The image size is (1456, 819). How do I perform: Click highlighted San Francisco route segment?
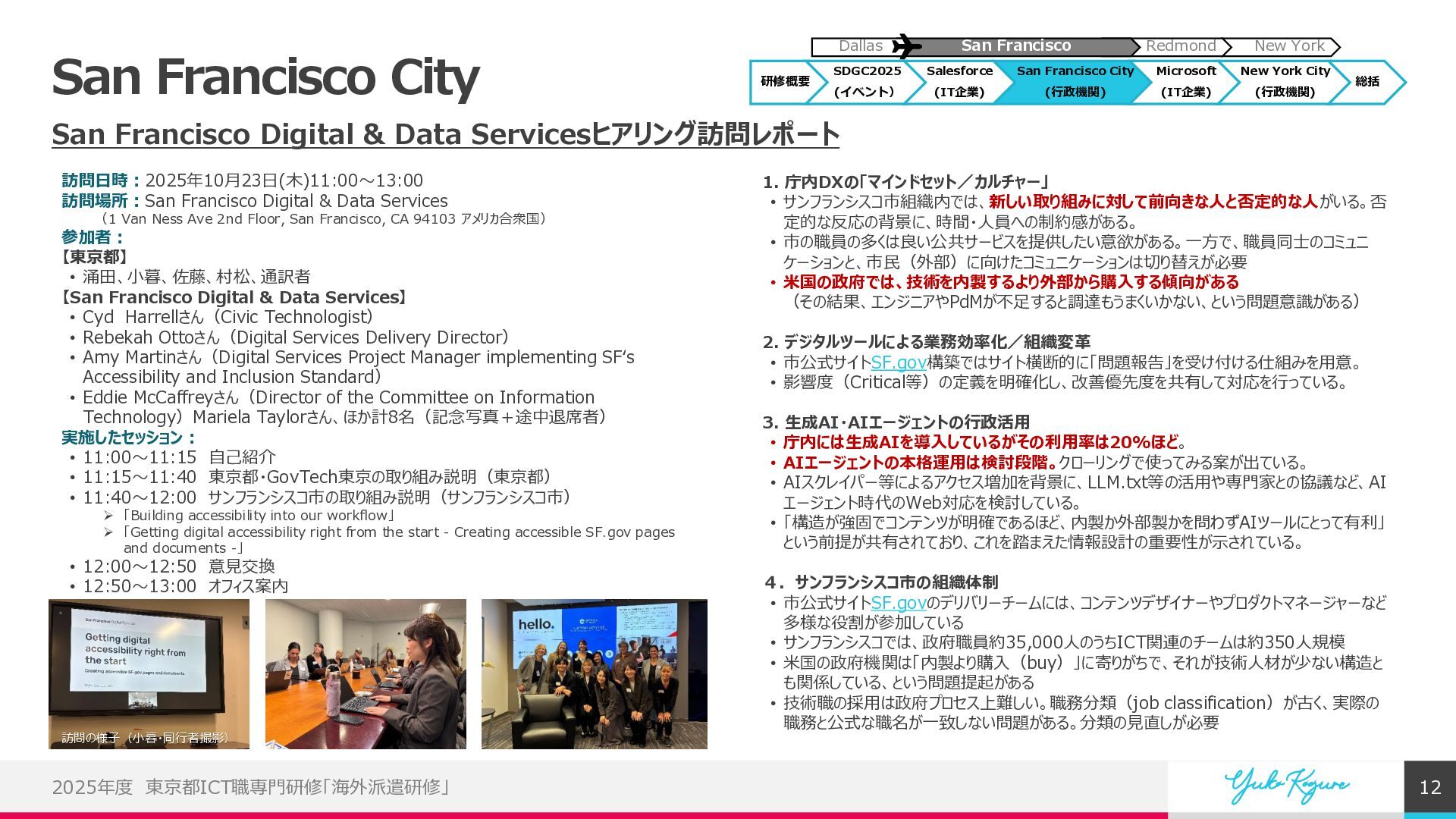click(x=1016, y=46)
